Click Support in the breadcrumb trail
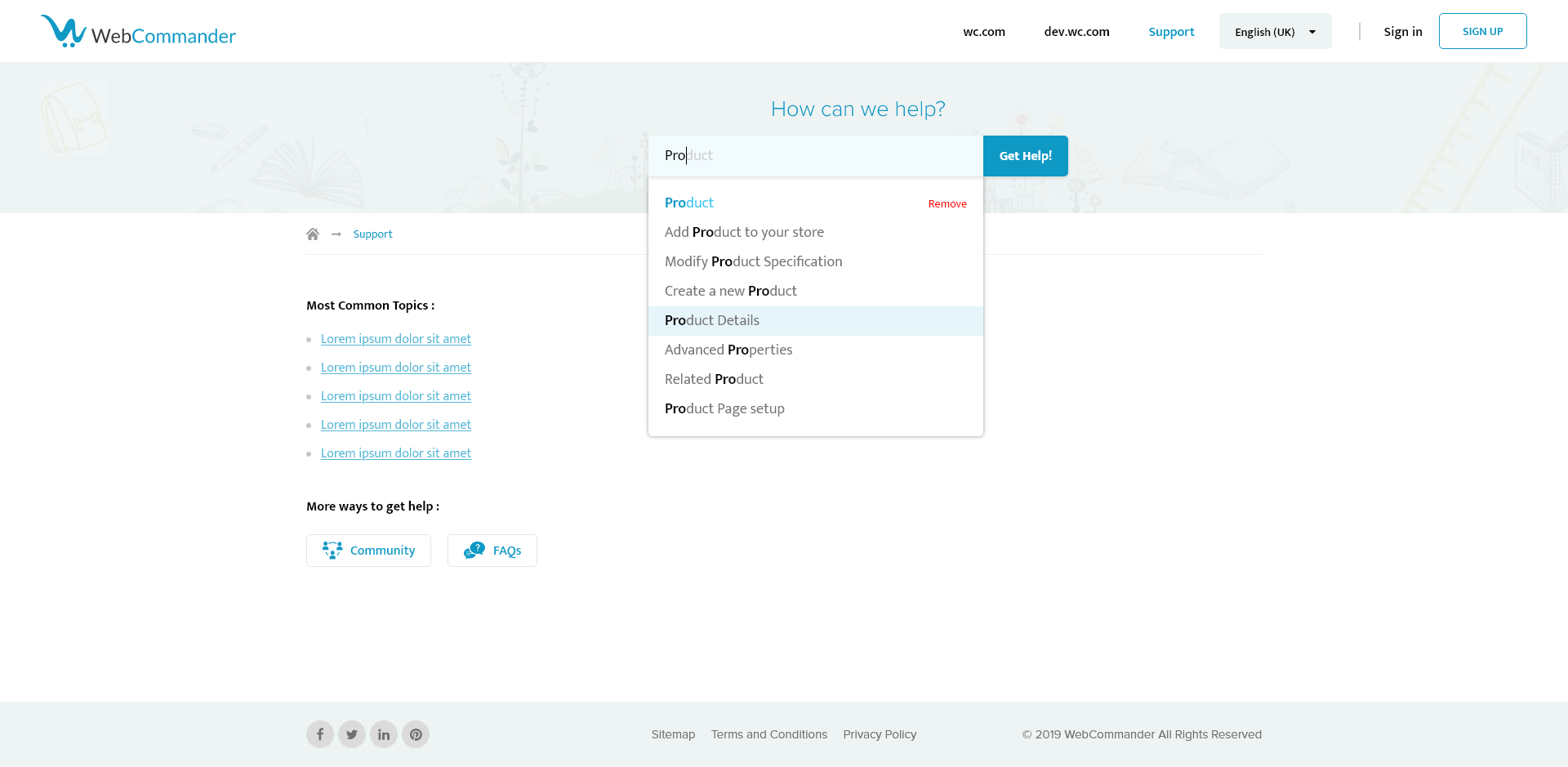Viewport: 1568px width, 767px height. 372,234
